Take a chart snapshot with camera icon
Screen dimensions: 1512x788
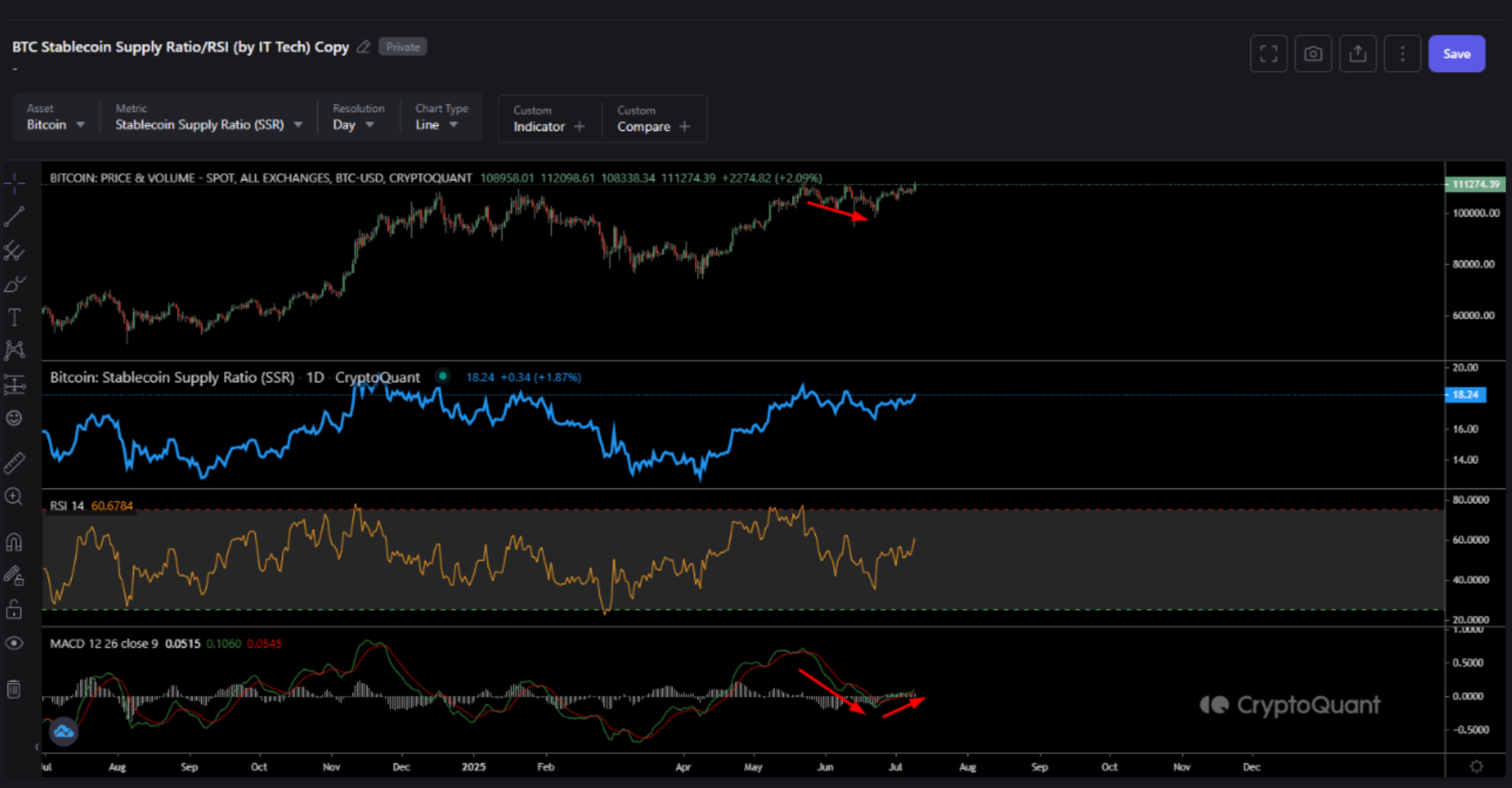tap(1312, 54)
